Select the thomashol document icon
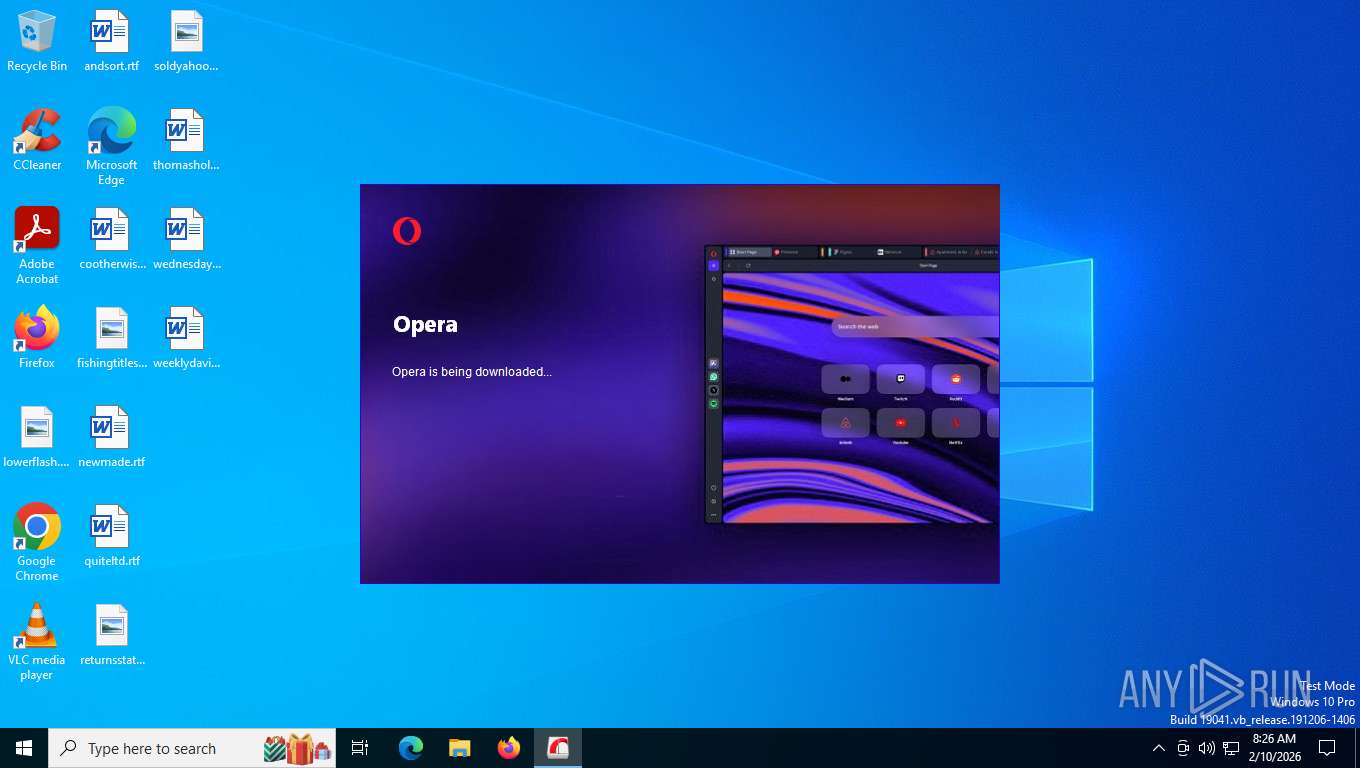 click(186, 140)
